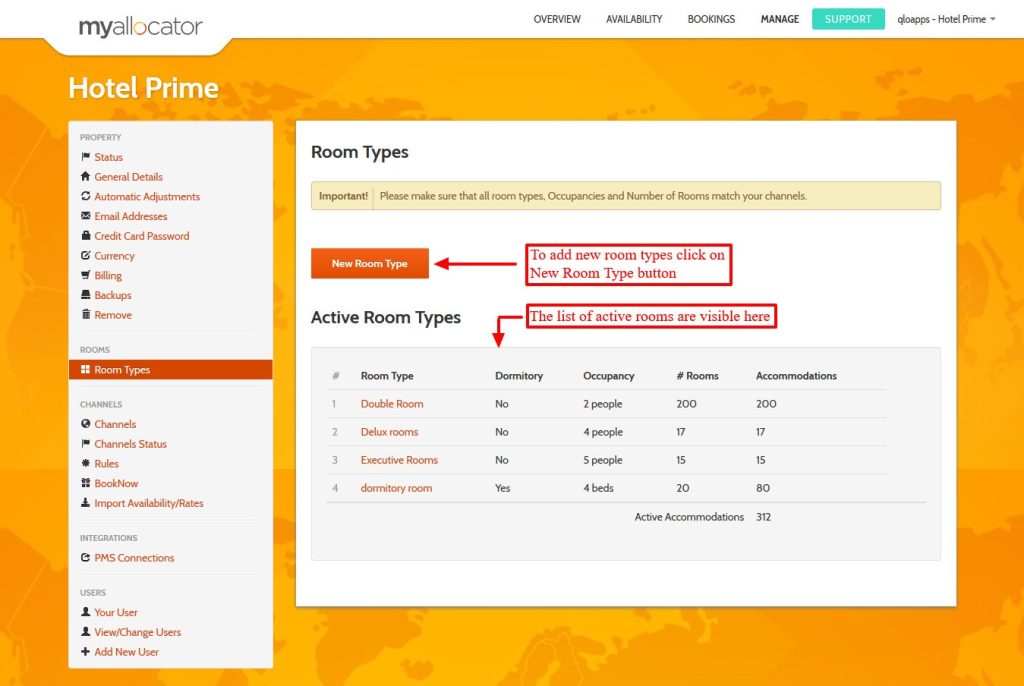Open the qloapps - Hotel Prime account dropdown
The image size is (1024, 686).
pos(946,19)
